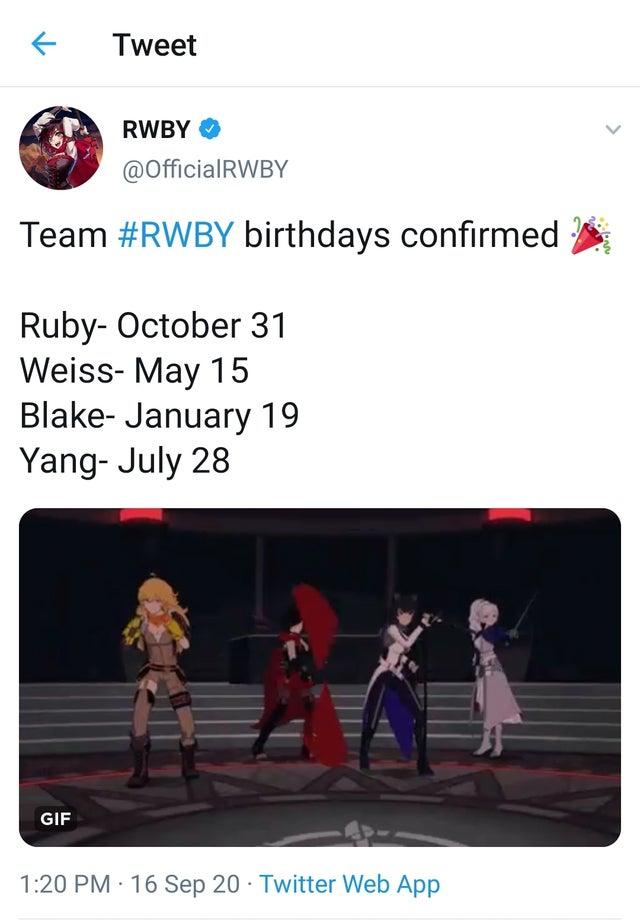This screenshot has width=640, height=921.
Task: Click the Tweet header title
Action: 154,45
